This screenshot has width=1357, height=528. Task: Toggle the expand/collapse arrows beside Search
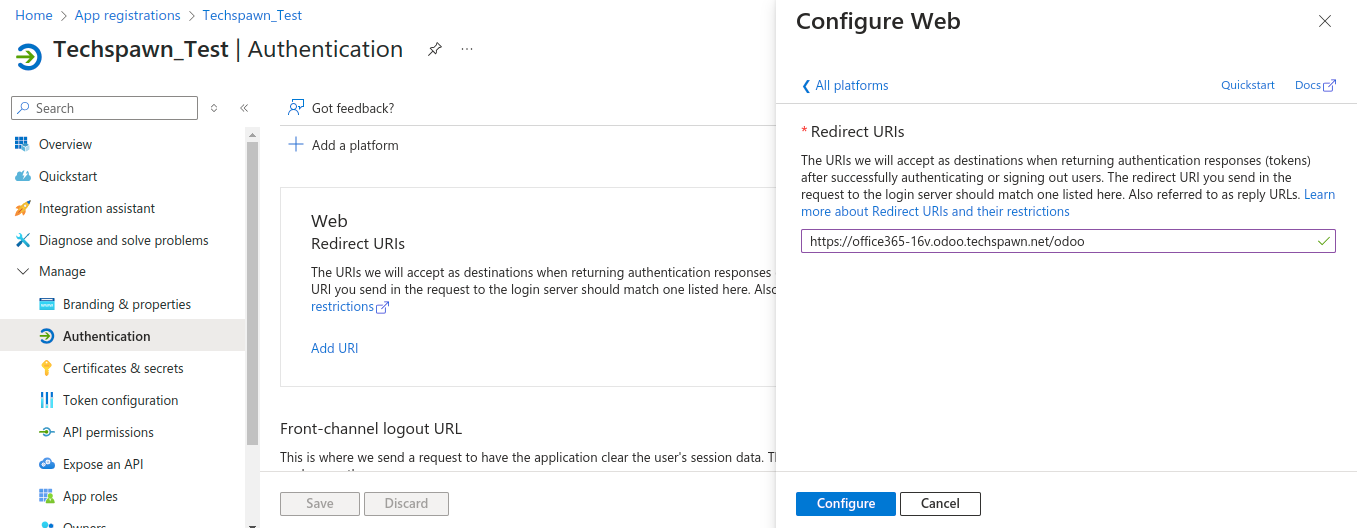(x=214, y=108)
